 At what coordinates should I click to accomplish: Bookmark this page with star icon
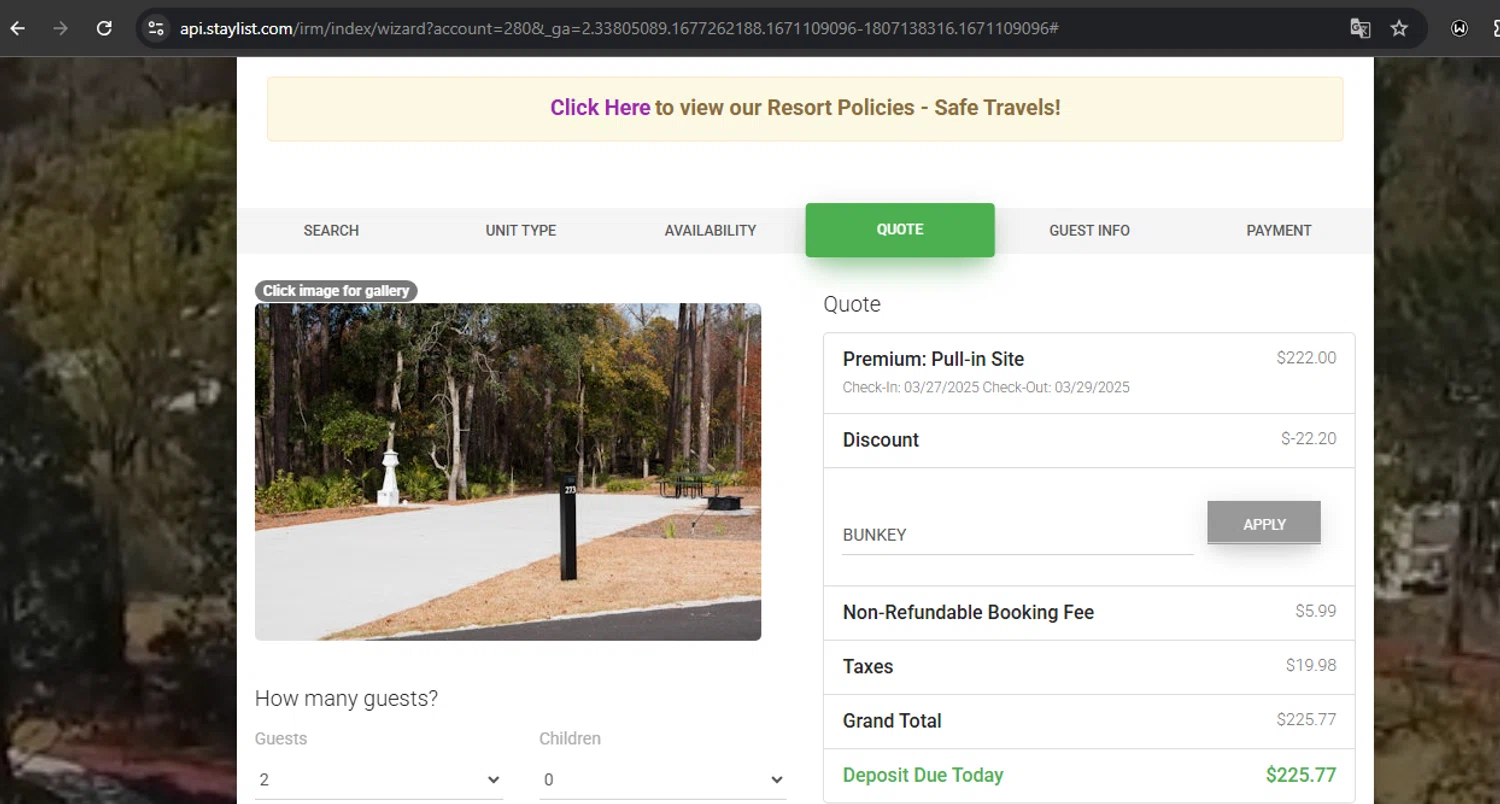(1399, 28)
